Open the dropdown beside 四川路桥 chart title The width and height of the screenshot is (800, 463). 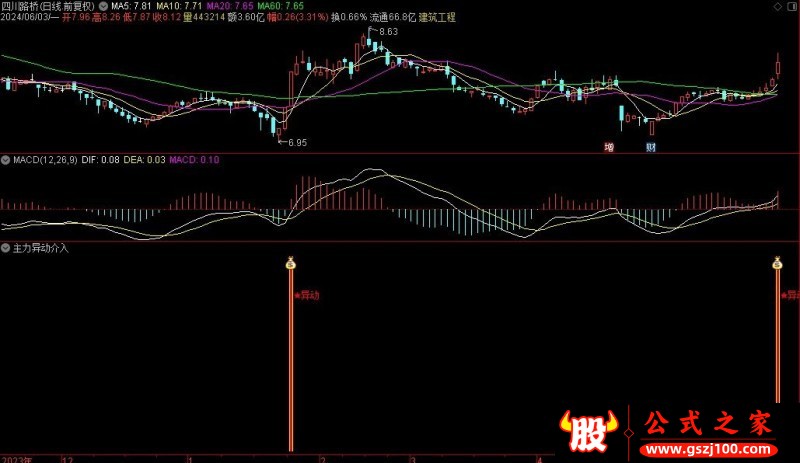coord(103,6)
